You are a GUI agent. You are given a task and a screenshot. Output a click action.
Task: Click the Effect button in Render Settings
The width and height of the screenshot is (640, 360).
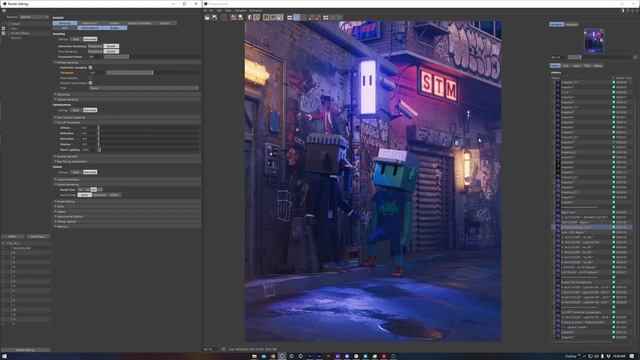[13, 236]
